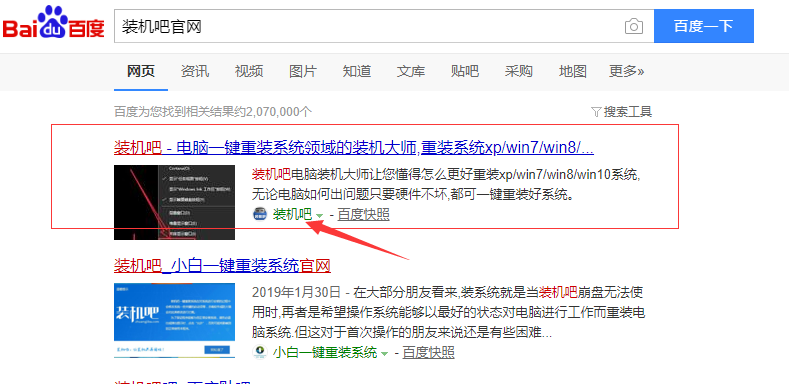The width and height of the screenshot is (789, 384).
Task: Click the 装机吧 site favicon
Action: click(260, 214)
